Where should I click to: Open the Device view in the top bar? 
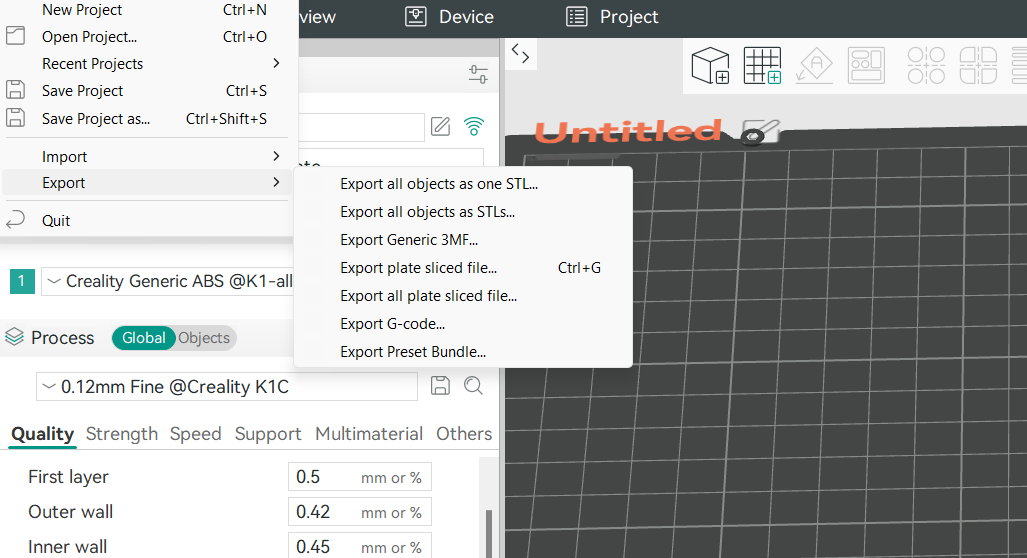click(449, 17)
